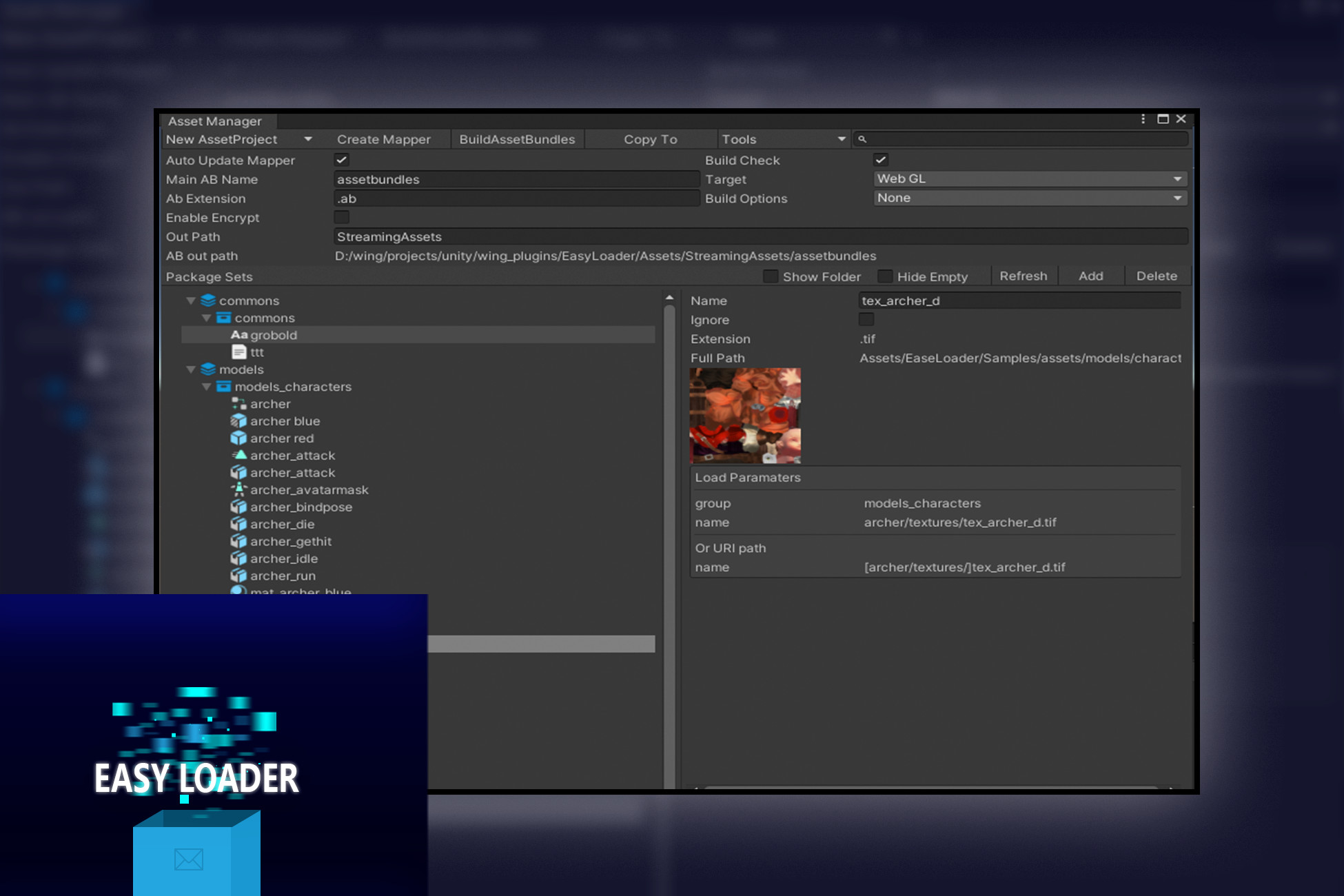The image size is (1344, 896).
Task: Open the New AssetProject menu
Action: point(237,139)
